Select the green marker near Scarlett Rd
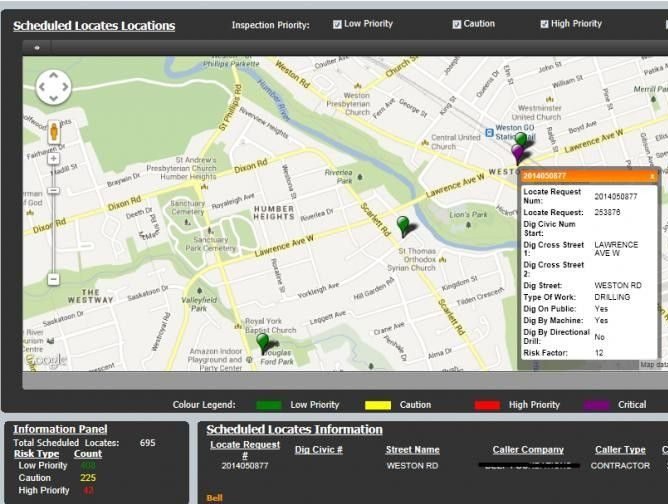Image resolution: width=668 pixels, height=504 pixels. click(x=403, y=226)
